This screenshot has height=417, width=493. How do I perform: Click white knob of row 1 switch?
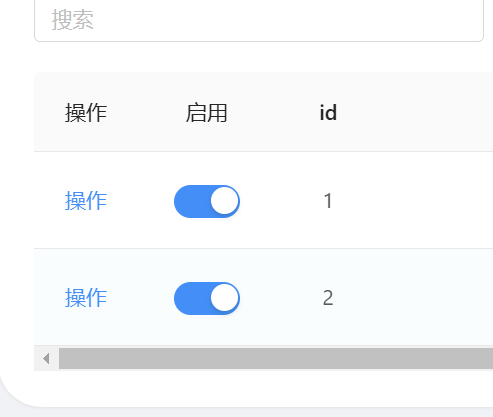(225, 201)
